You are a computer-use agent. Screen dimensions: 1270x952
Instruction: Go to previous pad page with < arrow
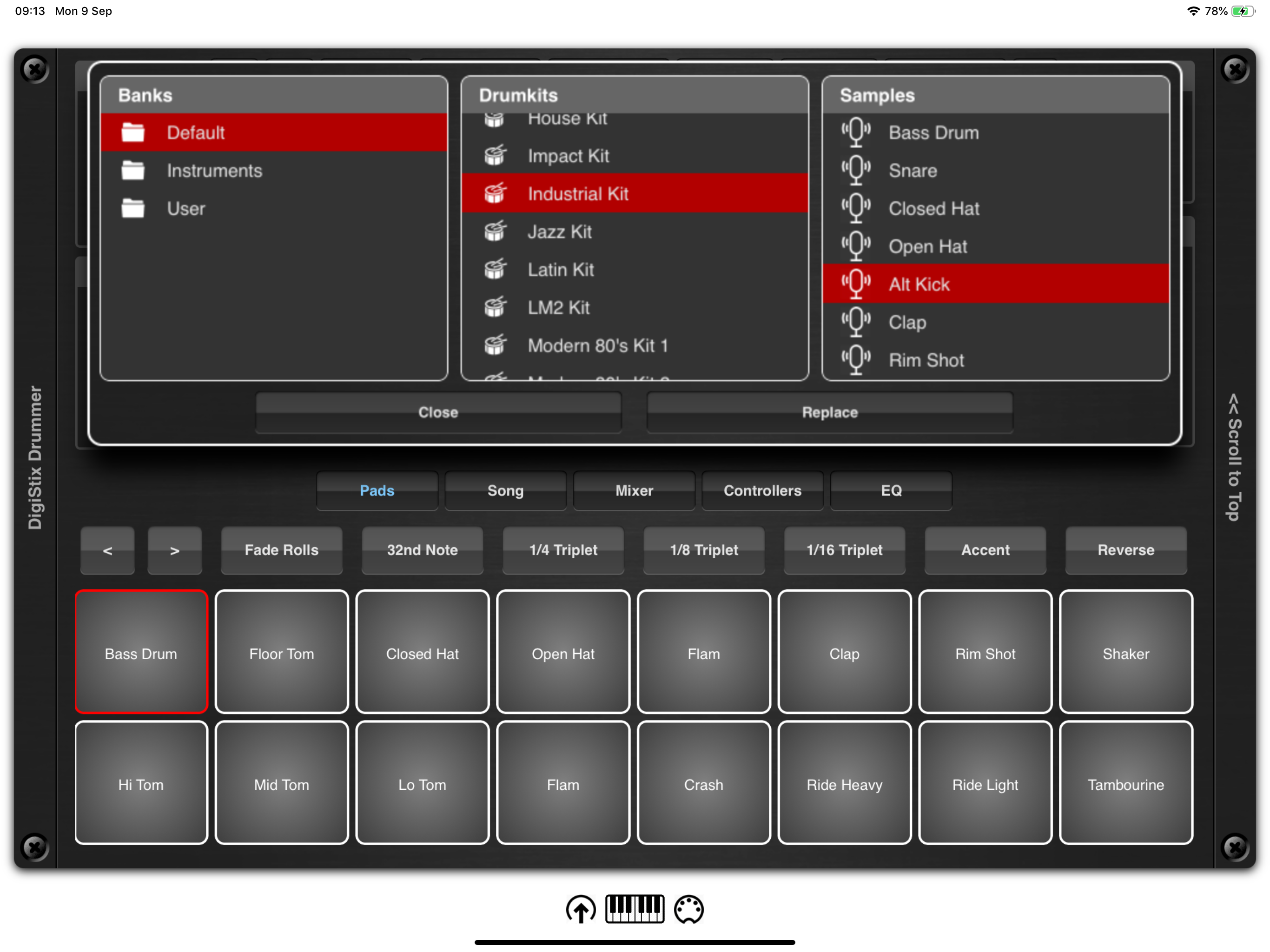pos(107,550)
